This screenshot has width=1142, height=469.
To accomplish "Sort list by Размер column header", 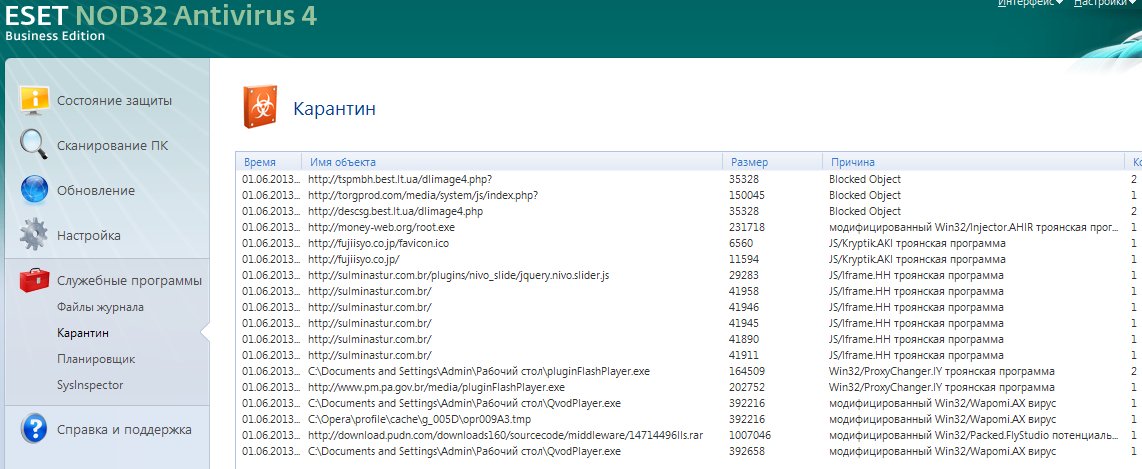I will (773, 162).
